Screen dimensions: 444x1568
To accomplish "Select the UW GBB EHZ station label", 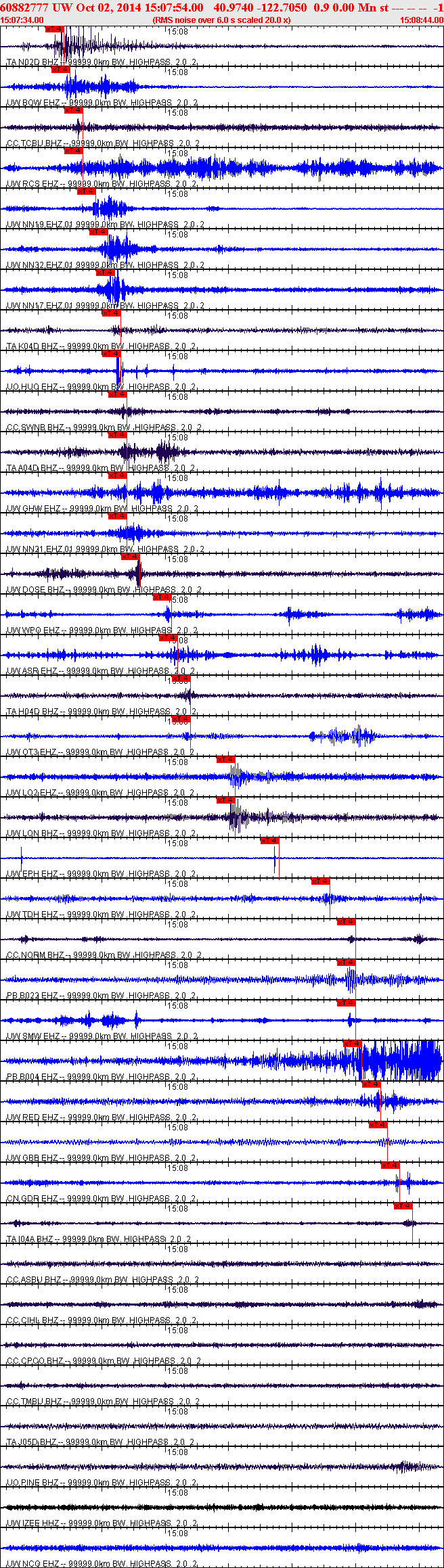I will click(x=102, y=1158).
